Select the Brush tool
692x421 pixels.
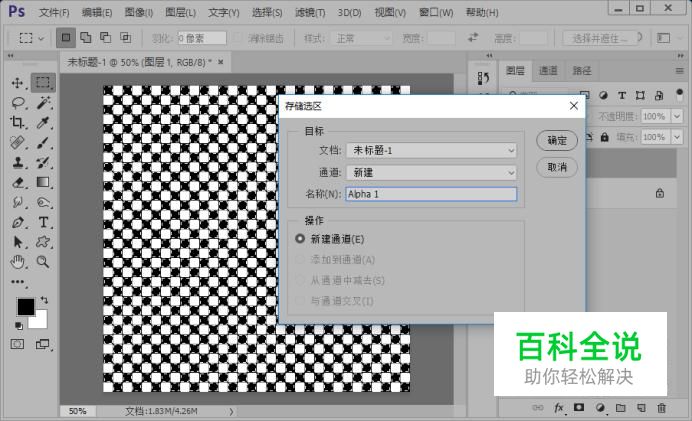43,143
